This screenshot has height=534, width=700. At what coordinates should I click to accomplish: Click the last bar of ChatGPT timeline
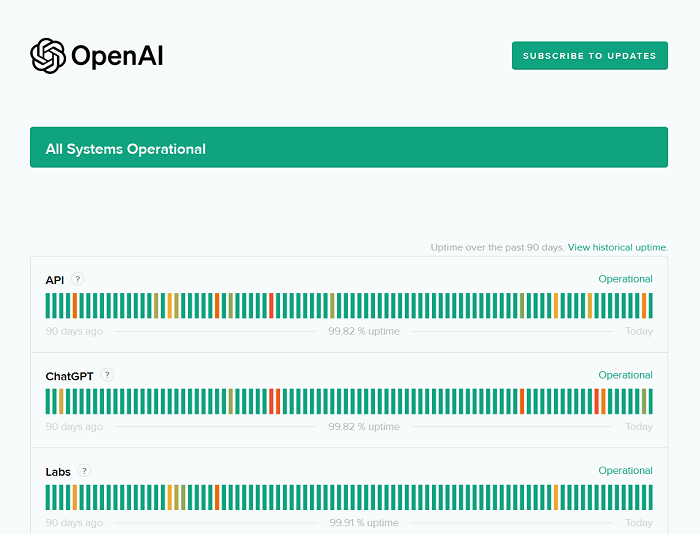click(650, 401)
